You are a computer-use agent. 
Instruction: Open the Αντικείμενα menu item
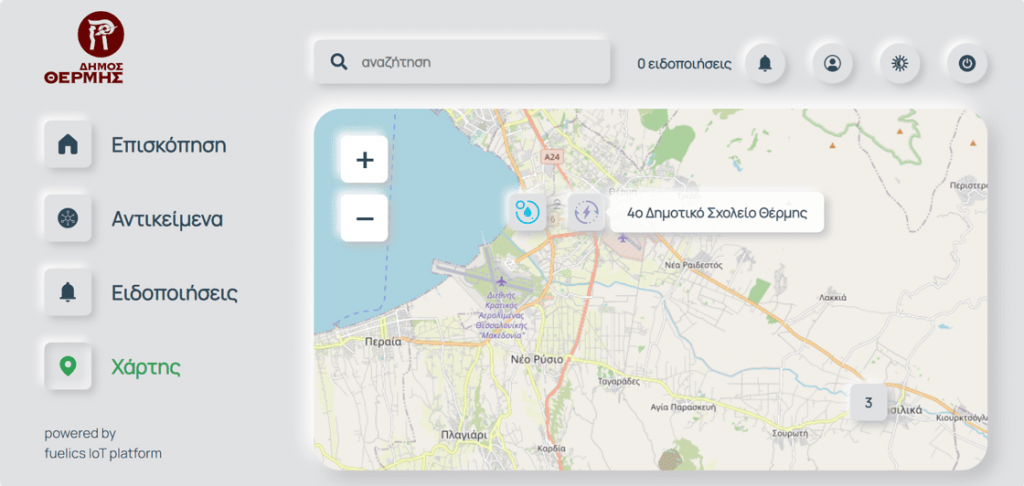click(167, 219)
